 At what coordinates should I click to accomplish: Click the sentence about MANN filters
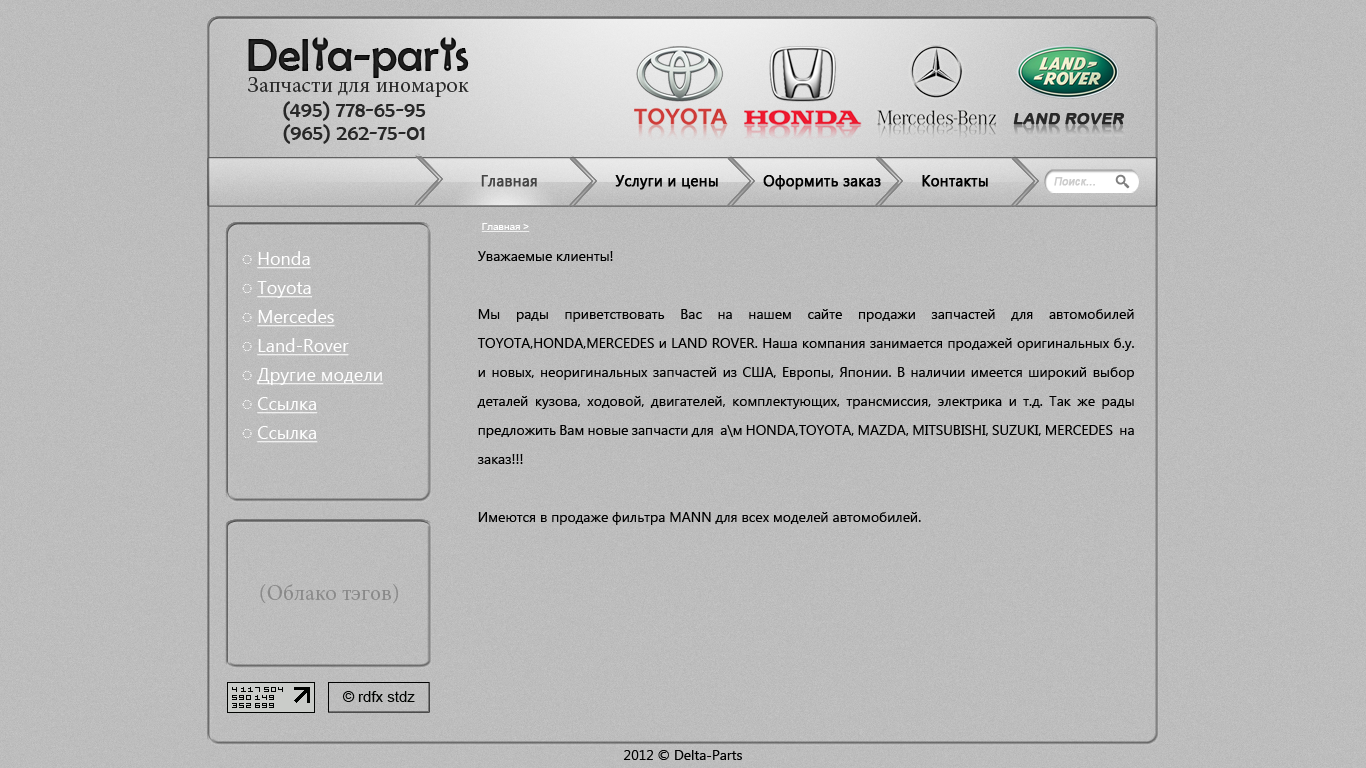click(699, 518)
